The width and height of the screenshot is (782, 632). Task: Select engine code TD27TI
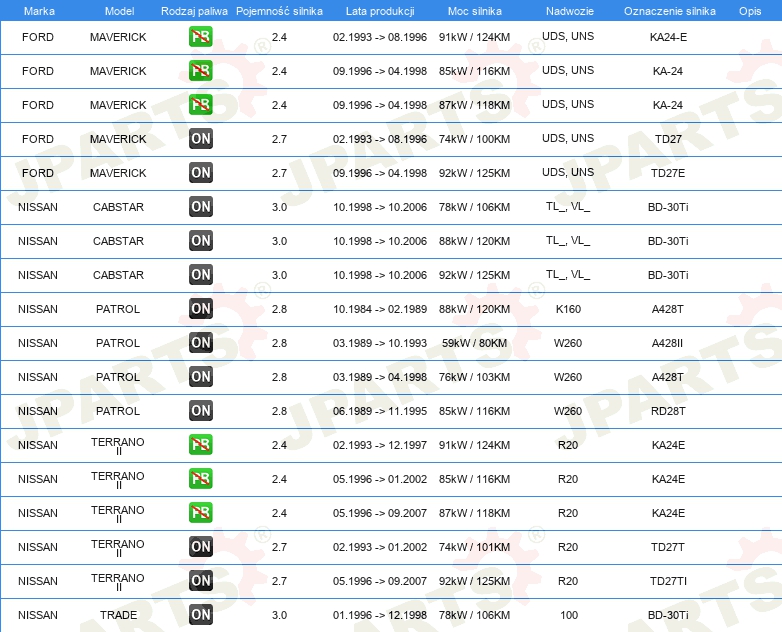(668, 581)
